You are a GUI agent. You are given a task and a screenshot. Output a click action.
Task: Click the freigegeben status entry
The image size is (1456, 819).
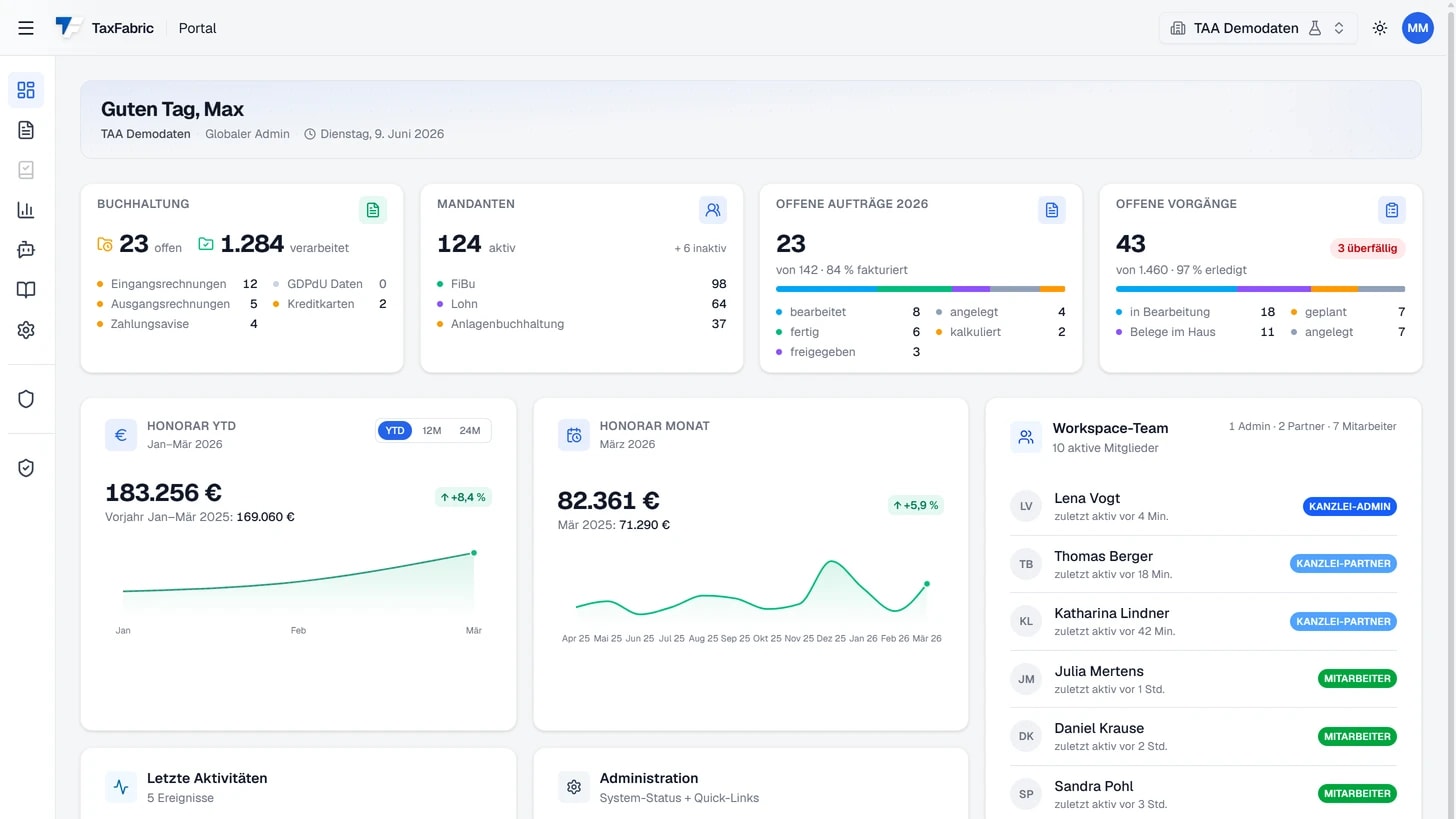848,352
